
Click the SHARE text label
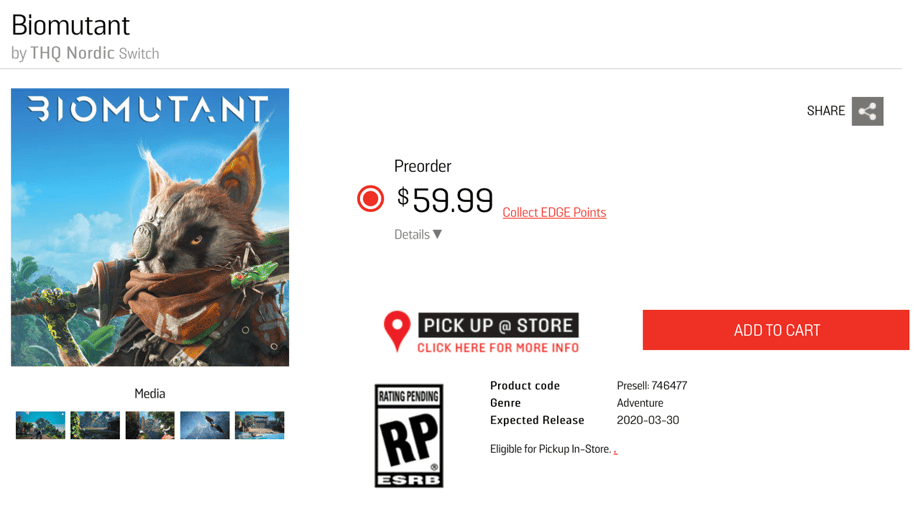(825, 111)
